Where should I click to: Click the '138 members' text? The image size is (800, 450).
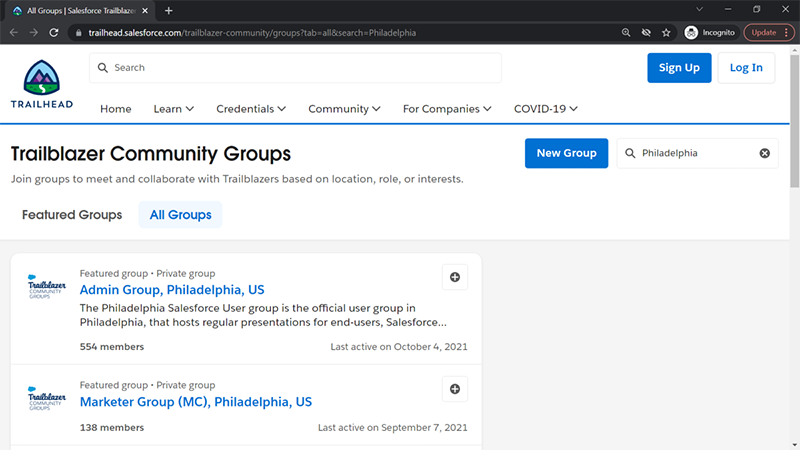[x=112, y=428]
